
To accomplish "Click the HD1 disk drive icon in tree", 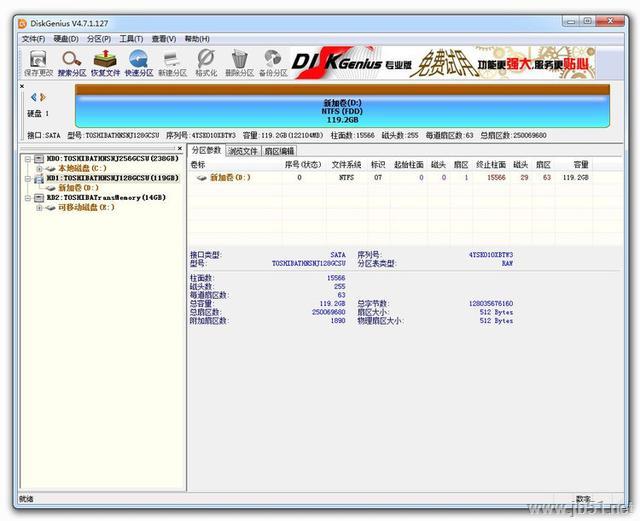I will (39, 178).
